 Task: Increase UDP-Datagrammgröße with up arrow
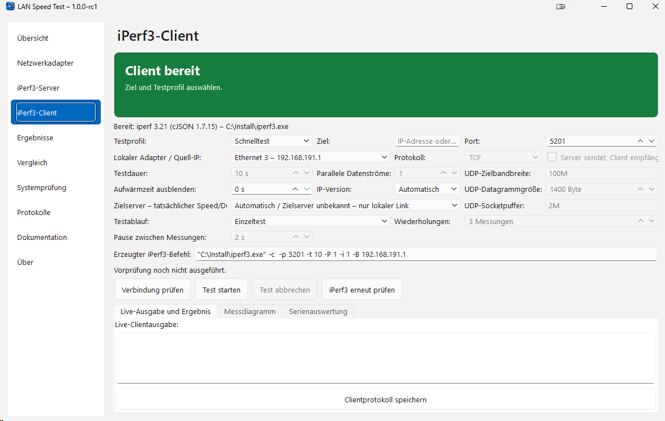640,189
